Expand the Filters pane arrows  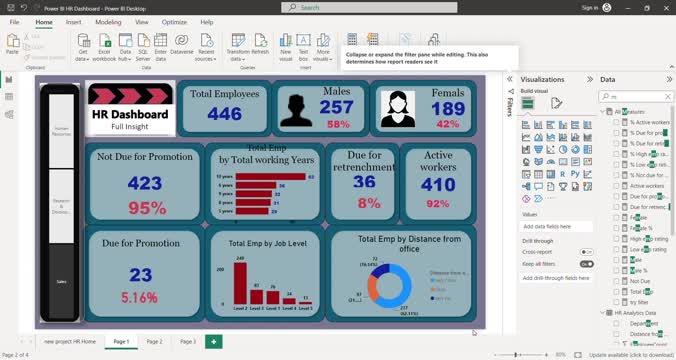(510, 79)
